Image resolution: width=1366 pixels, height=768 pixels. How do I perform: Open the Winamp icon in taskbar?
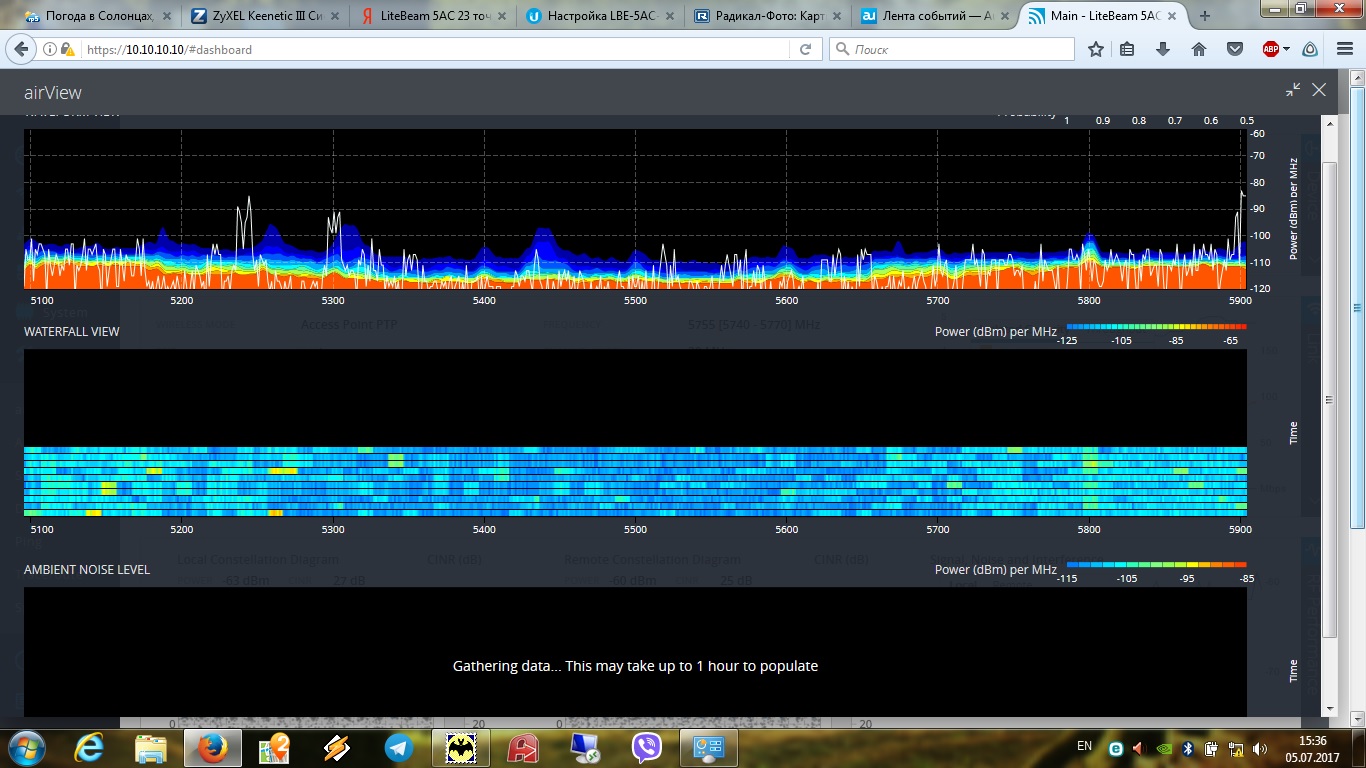pyautogui.click(x=336, y=747)
